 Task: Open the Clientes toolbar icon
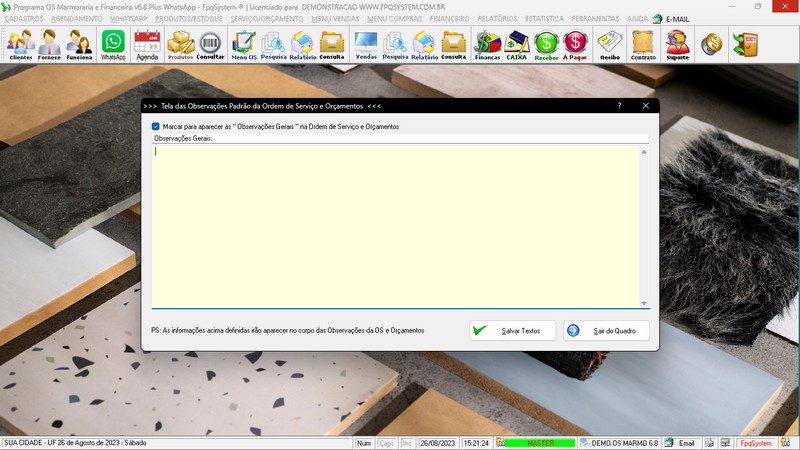20,44
